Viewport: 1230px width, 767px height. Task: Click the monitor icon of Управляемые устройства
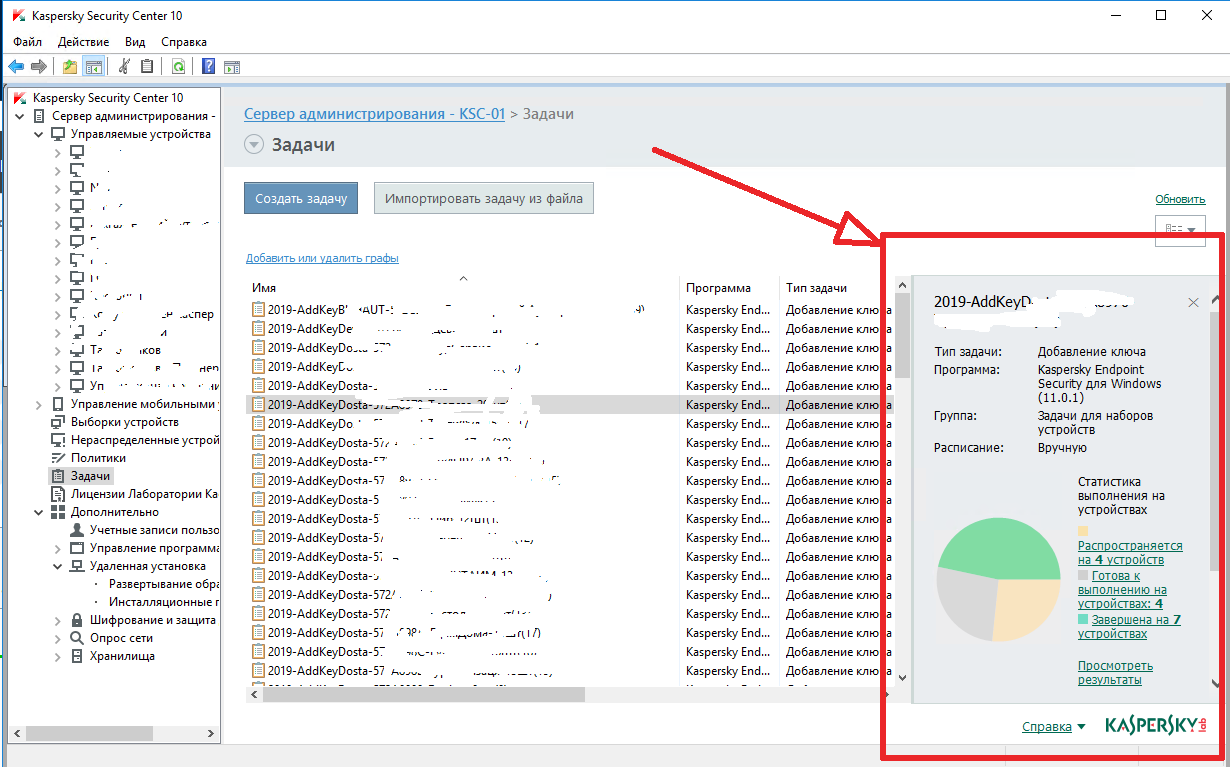click(x=58, y=134)
